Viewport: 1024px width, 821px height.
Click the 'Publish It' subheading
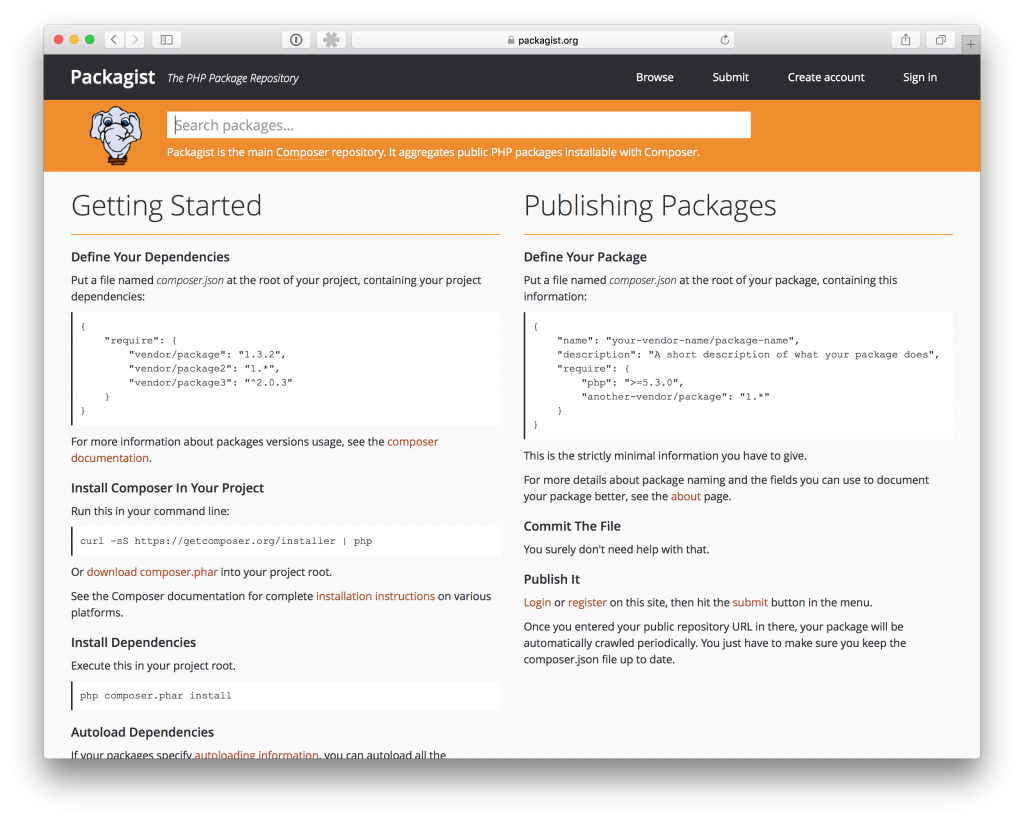coord(552,579)
